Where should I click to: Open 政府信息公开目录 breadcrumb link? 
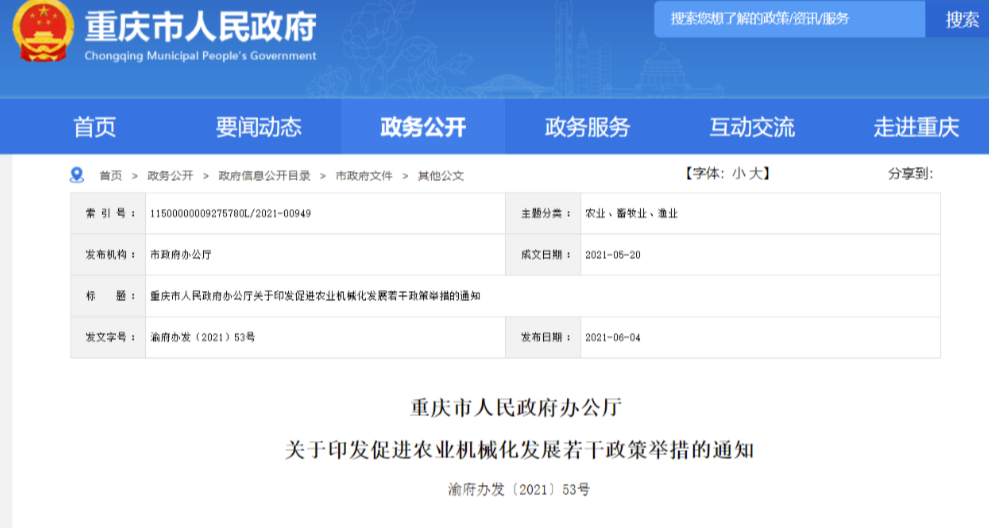tap(264, 175)
